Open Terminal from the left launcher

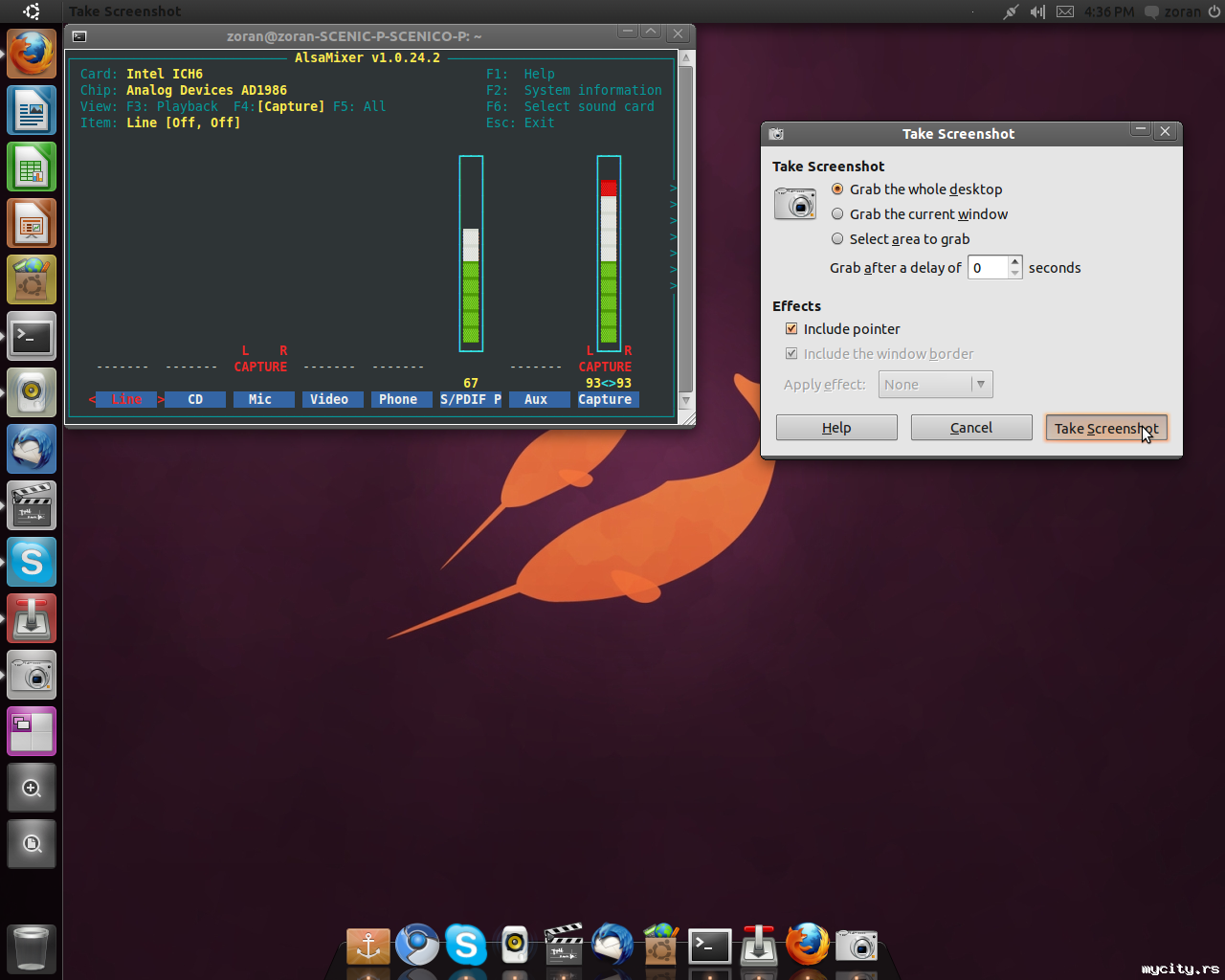[x=32, y=336]
